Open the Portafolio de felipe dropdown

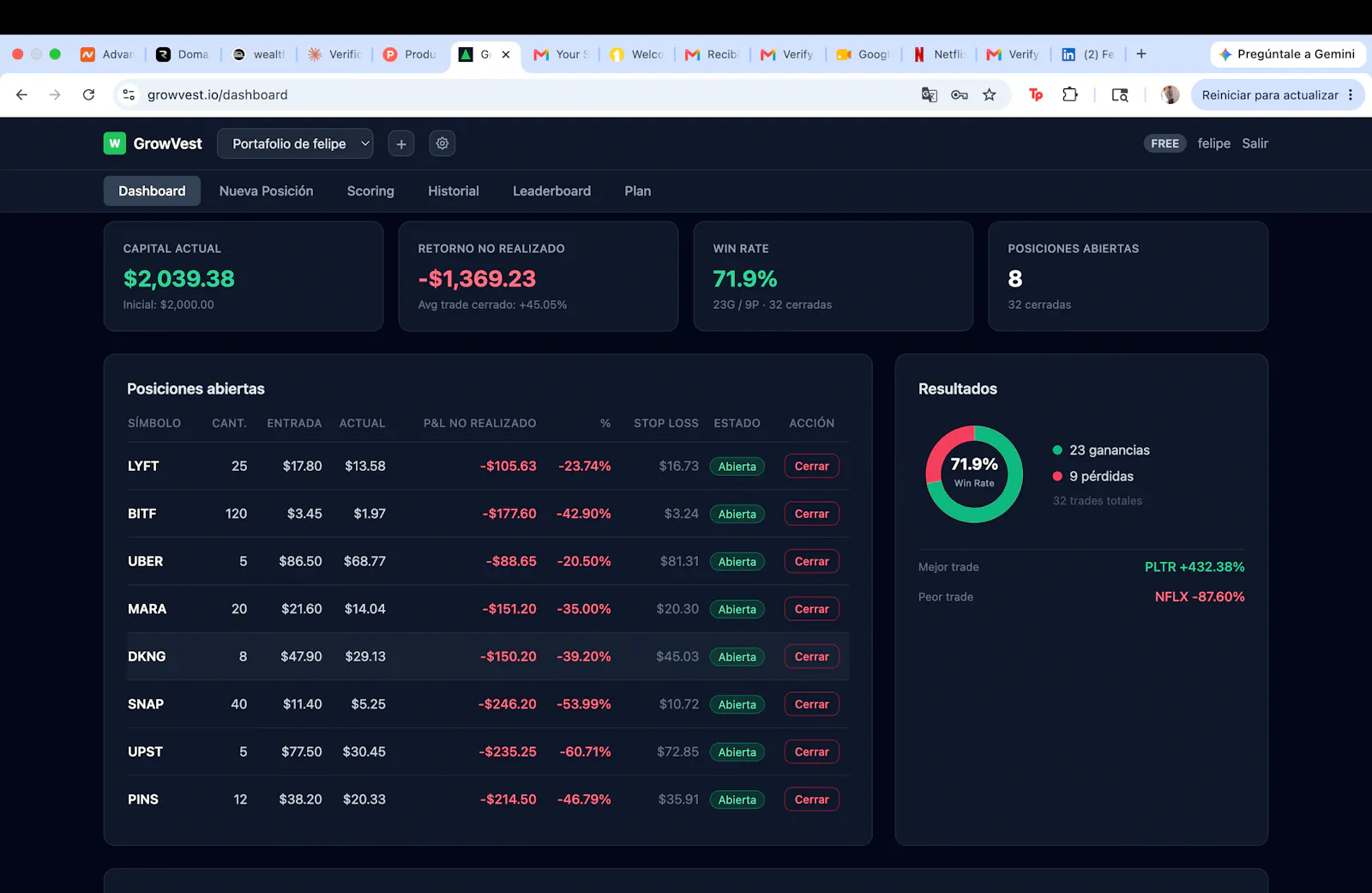[x=295, y=143]
